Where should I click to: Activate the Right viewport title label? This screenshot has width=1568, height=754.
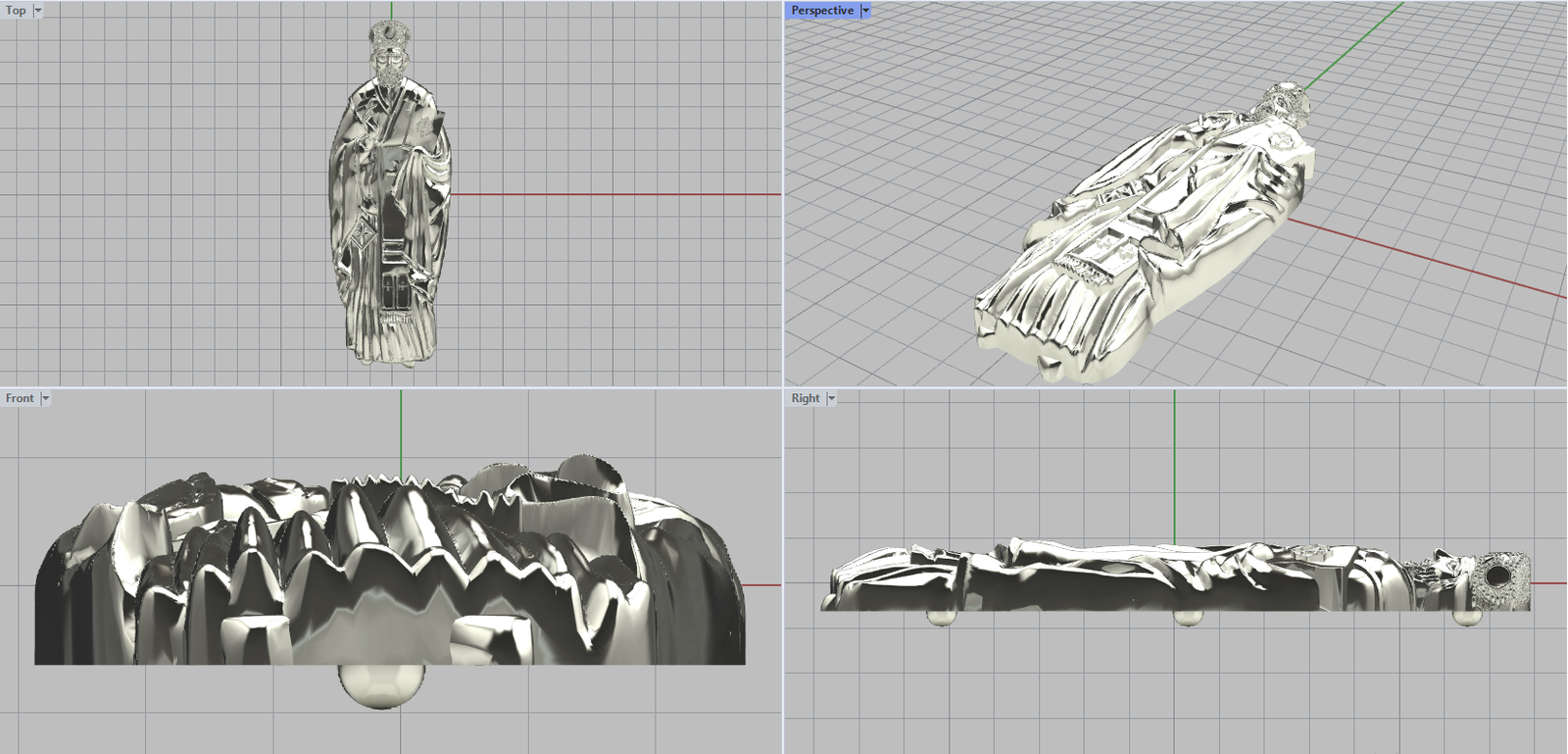tap(806, 399)
